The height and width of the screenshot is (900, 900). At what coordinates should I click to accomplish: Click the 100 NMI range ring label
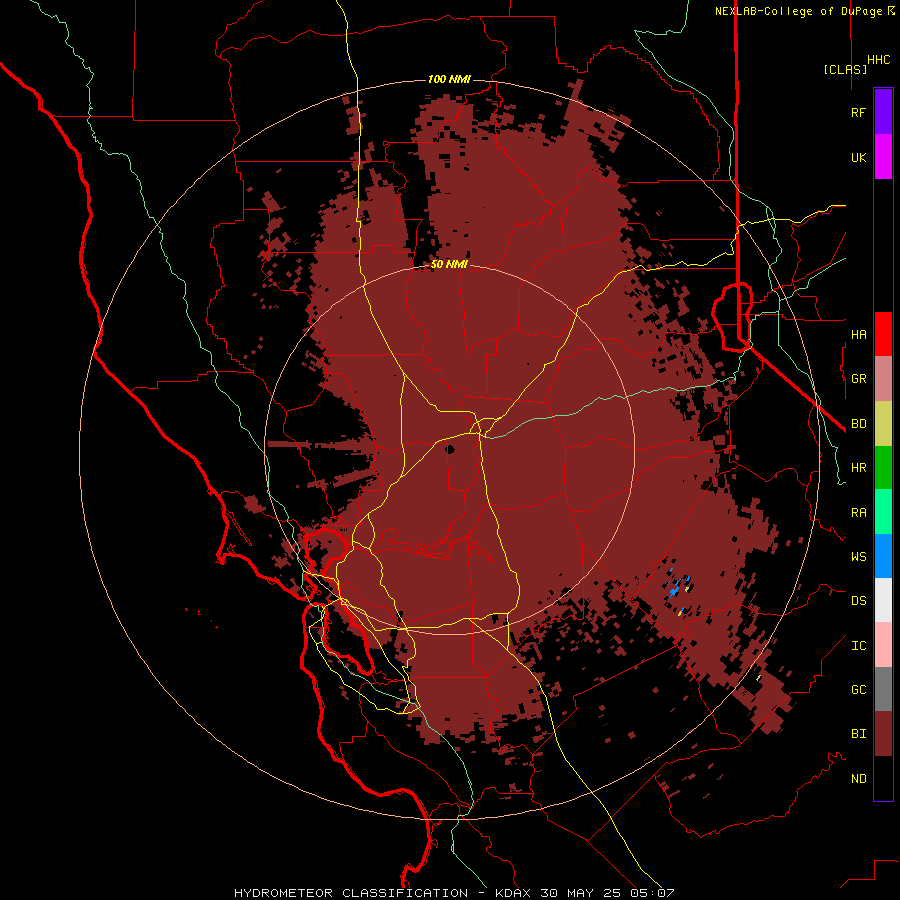(x=449, y=79)
